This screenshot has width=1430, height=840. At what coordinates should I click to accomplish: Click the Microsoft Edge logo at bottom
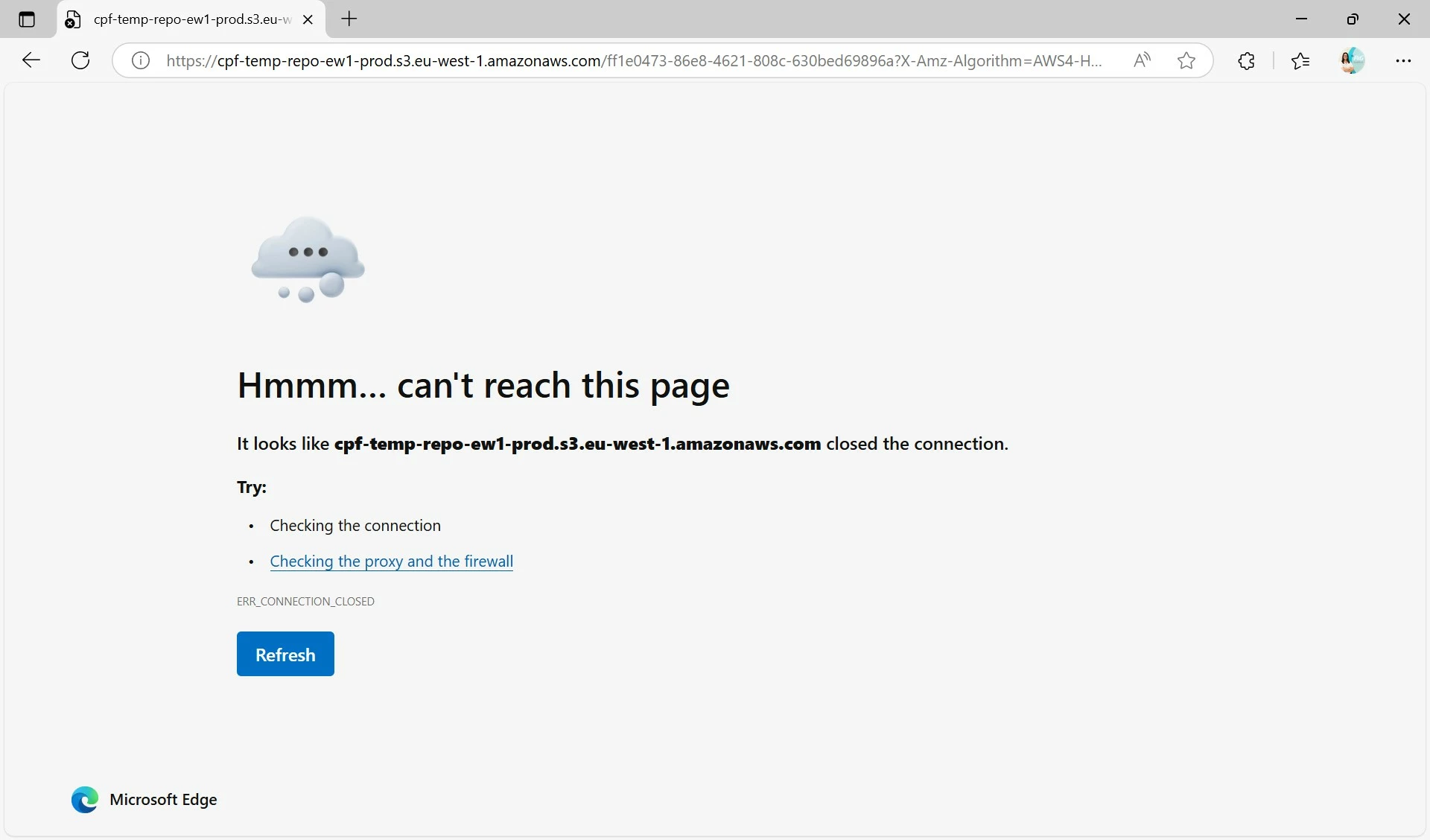click(x=85, y=799)
